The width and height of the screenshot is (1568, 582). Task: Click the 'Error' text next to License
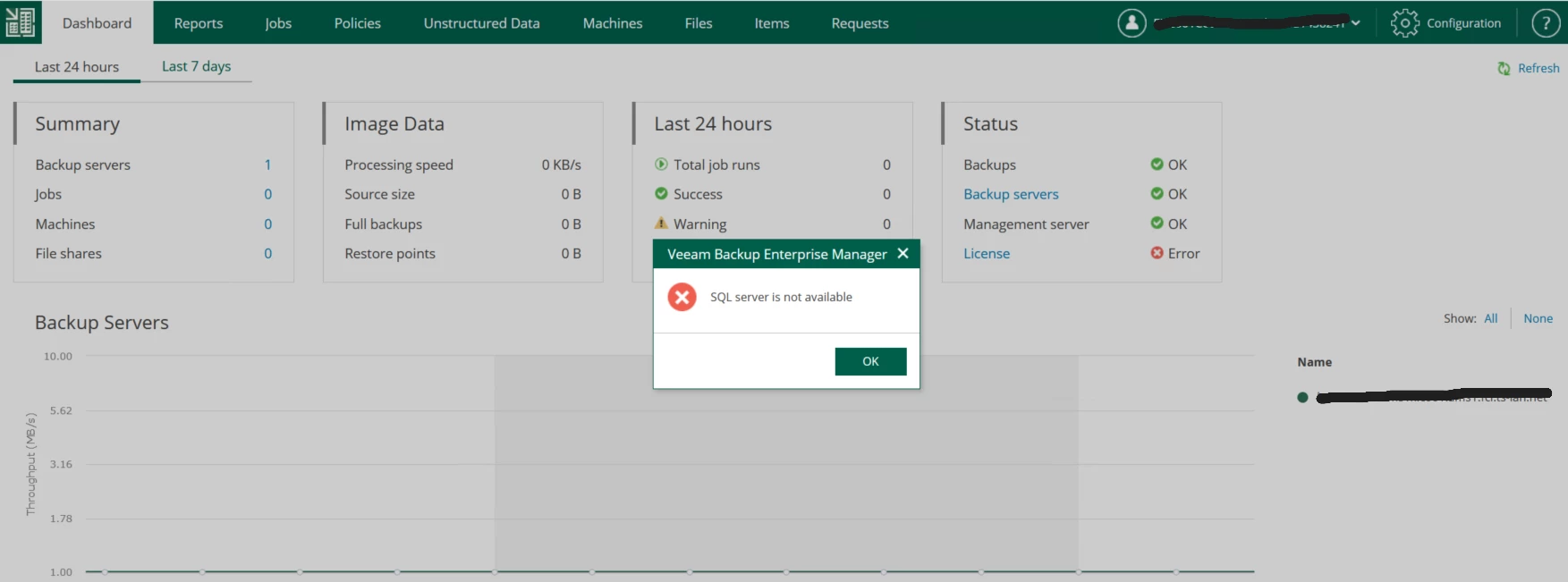[x=1183, y=254]
